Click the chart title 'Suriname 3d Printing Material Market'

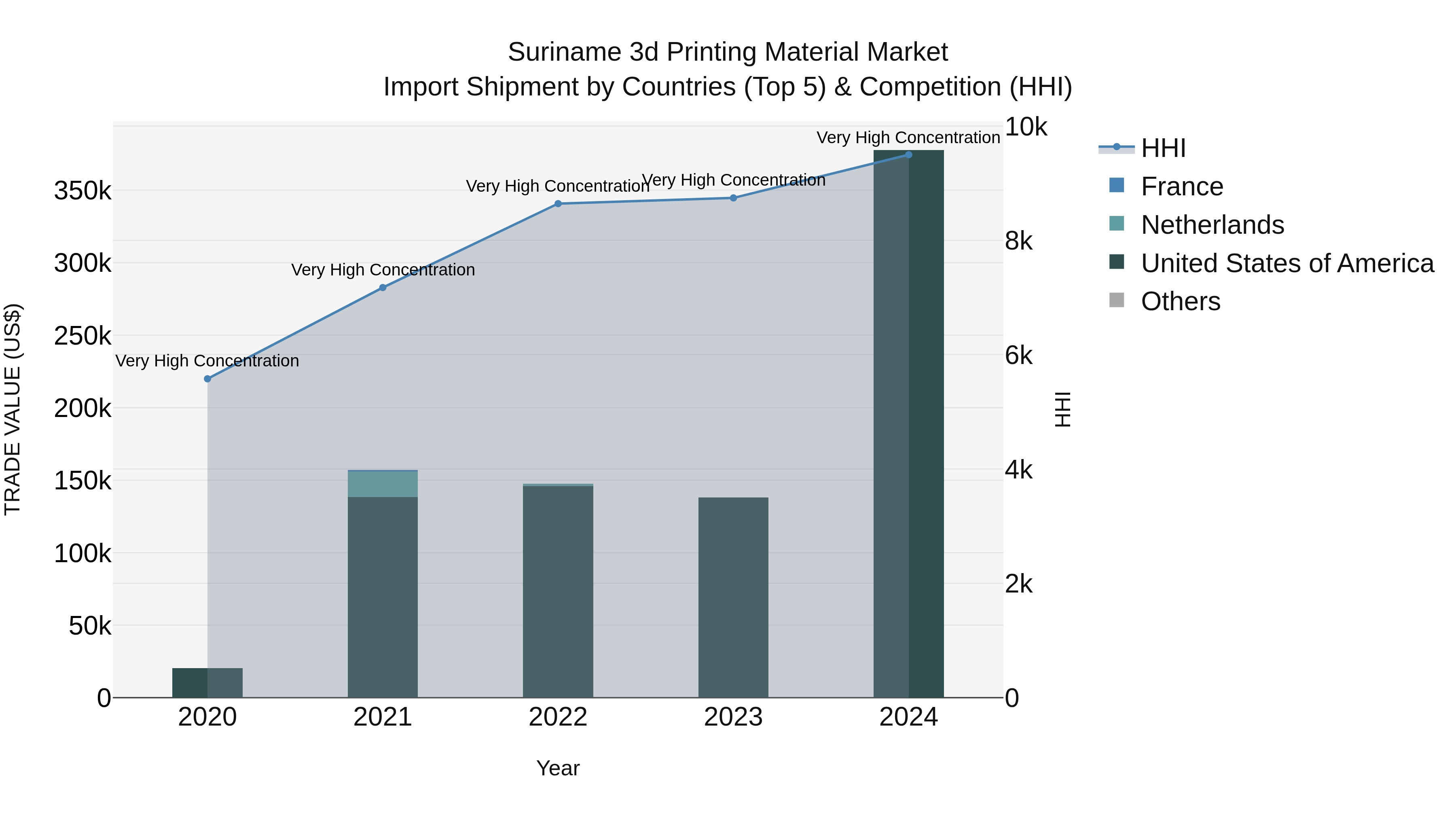(x=728, y=52)
